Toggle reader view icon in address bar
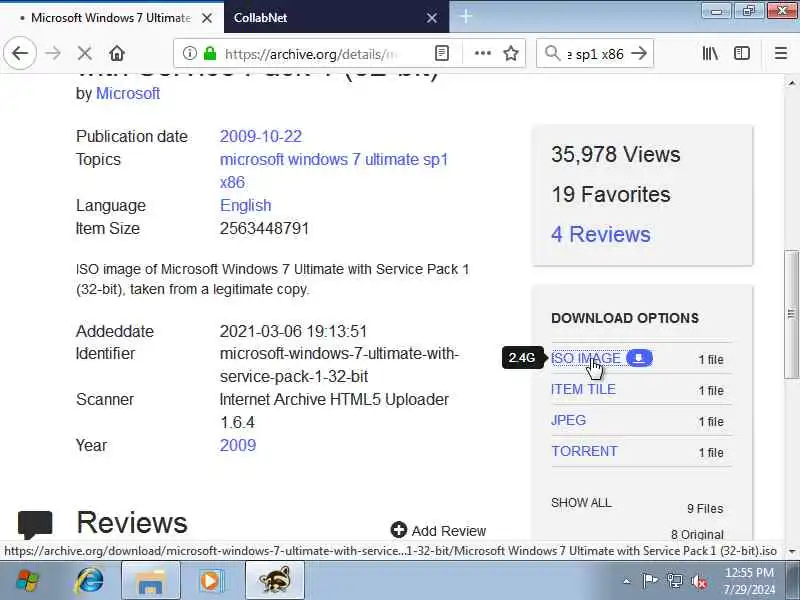800x600 pixels. 442,53
